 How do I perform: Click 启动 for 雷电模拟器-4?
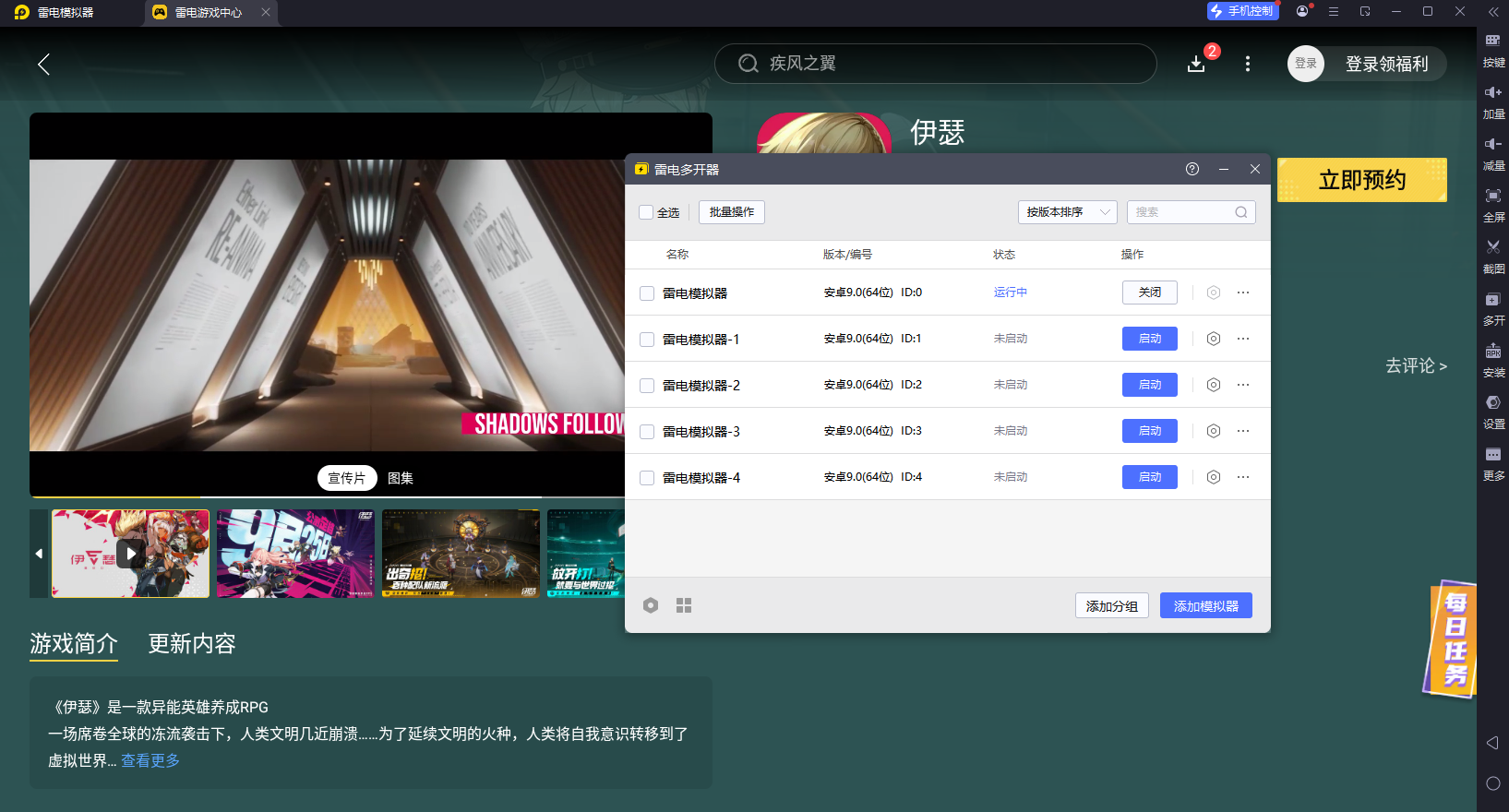[1150, 477]
